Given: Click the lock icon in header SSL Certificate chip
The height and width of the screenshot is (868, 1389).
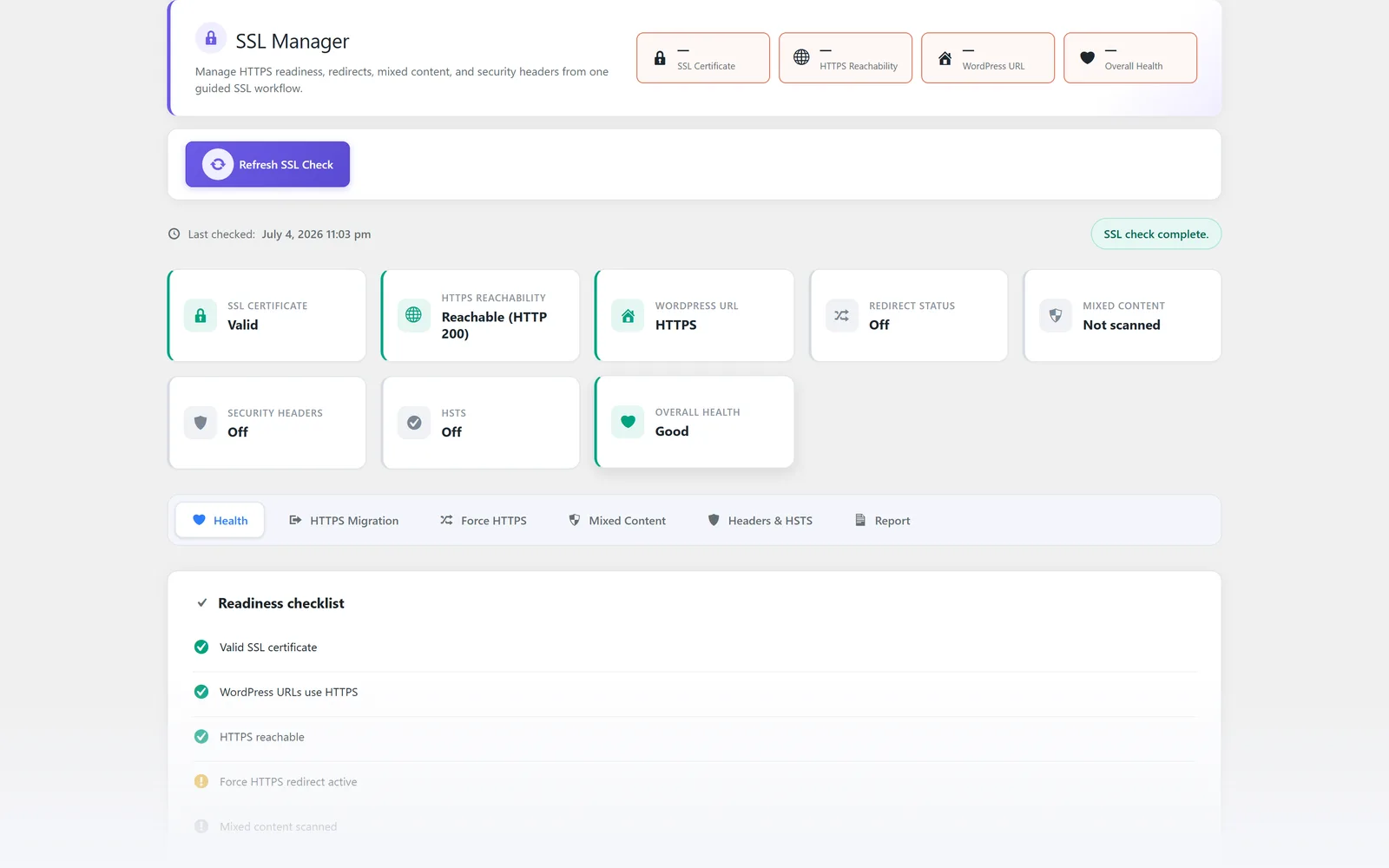Looking at the screenshot, I should pyautogui.click(x=660, y=58).
